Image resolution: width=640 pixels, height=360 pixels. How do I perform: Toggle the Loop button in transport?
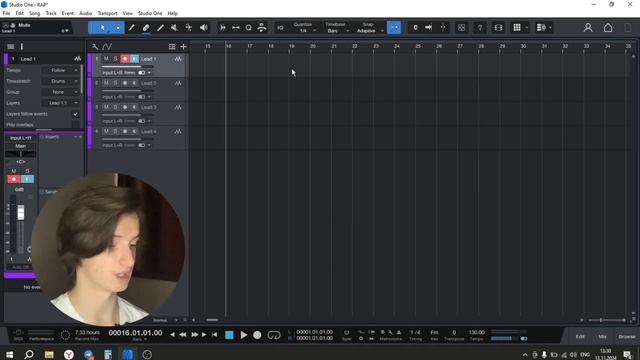(274, 335)
